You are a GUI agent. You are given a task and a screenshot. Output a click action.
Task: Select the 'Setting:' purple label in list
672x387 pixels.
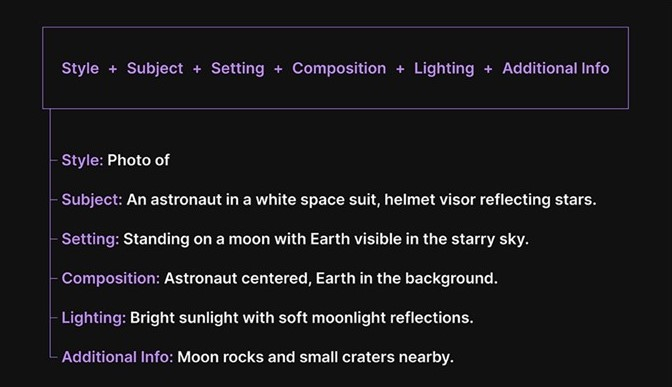90,239
